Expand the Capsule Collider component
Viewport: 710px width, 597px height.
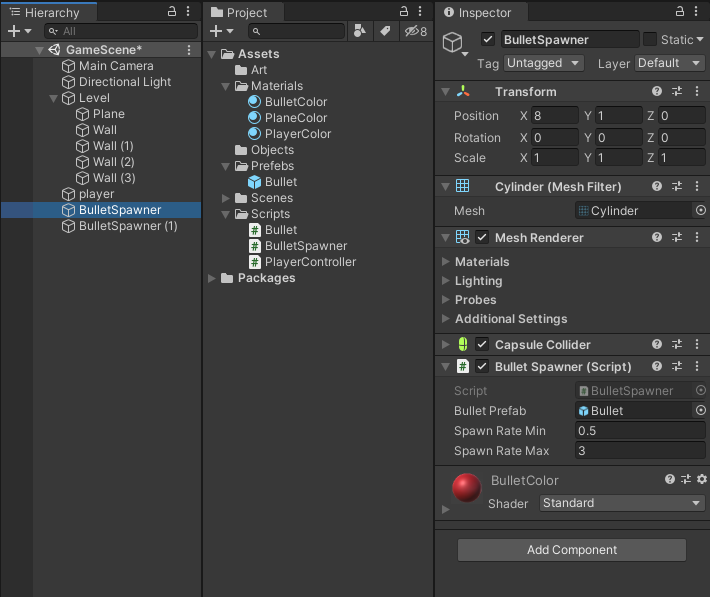pyautogui.click(x=446, y=344)
